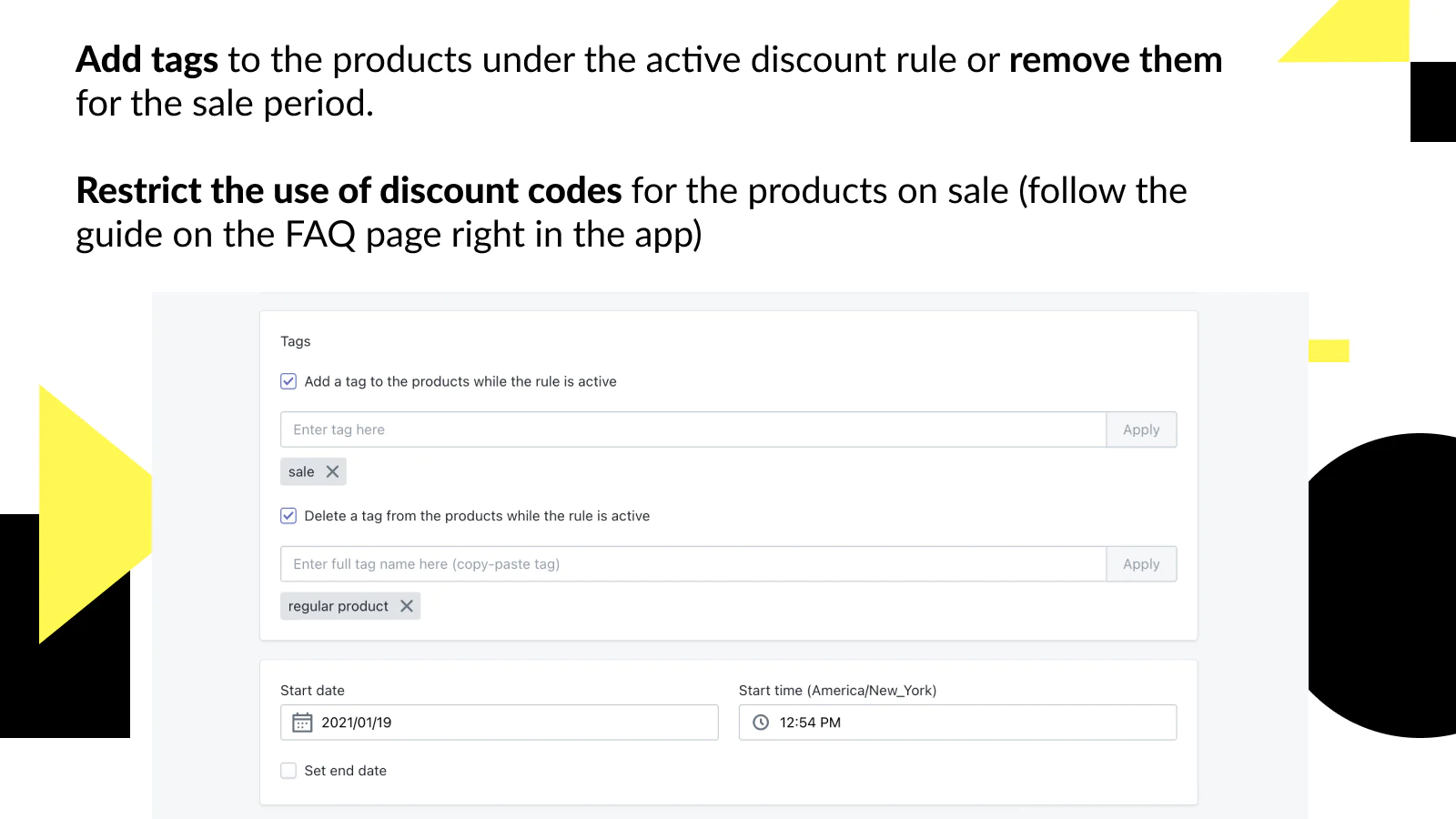
Task: Uncheck 'Delete a tag from the products' checkbox
Action: click(288, 516)
